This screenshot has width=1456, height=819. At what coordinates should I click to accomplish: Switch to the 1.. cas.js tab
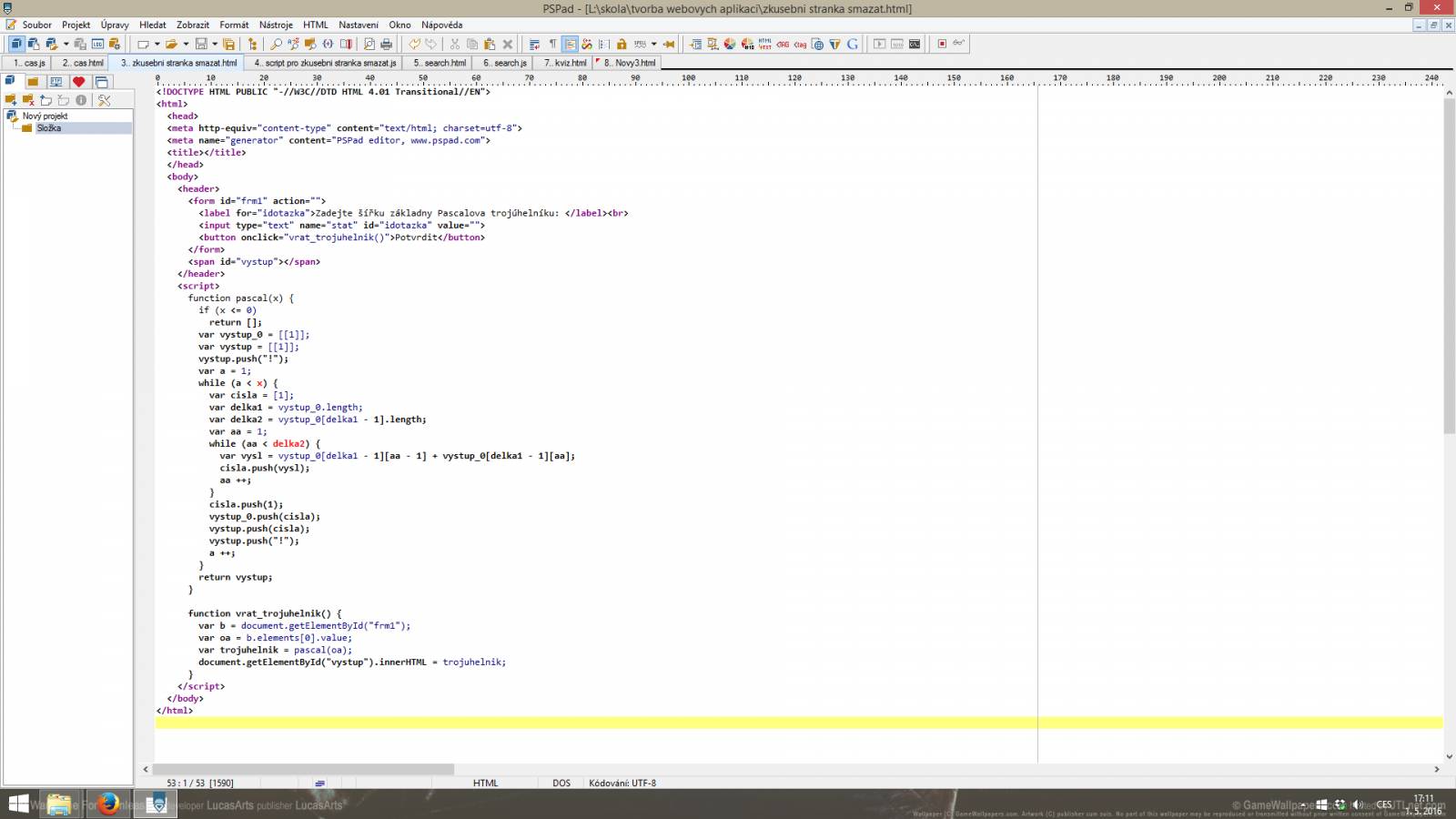(x=26, y=63)
